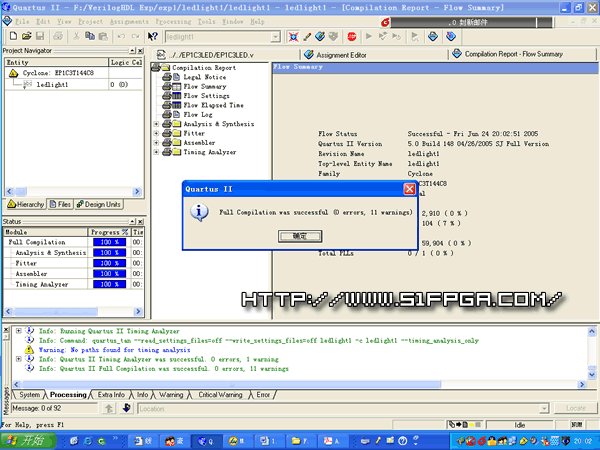Click the Fitter 100% progress bar
This screenshot has width=600, height=450.
click(x=109, y=263)
